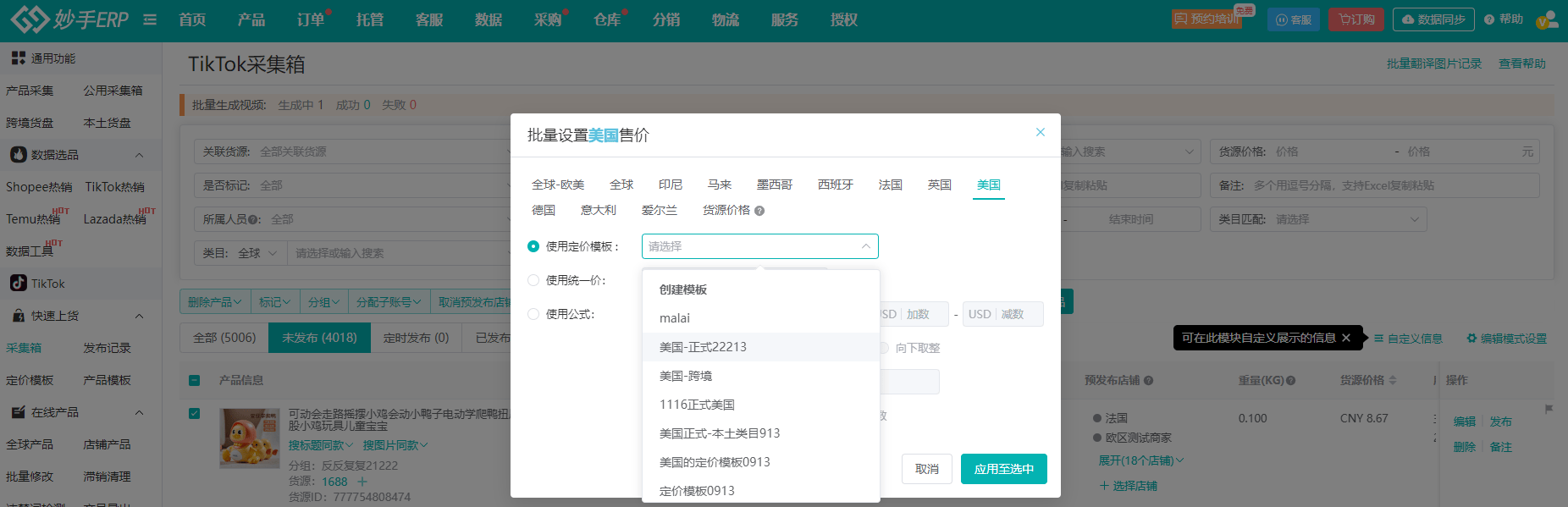The height and width of the screenshot is (507, 1568).
Task: Click the 数据选品 flame icon
Action: tap(18, 155)
